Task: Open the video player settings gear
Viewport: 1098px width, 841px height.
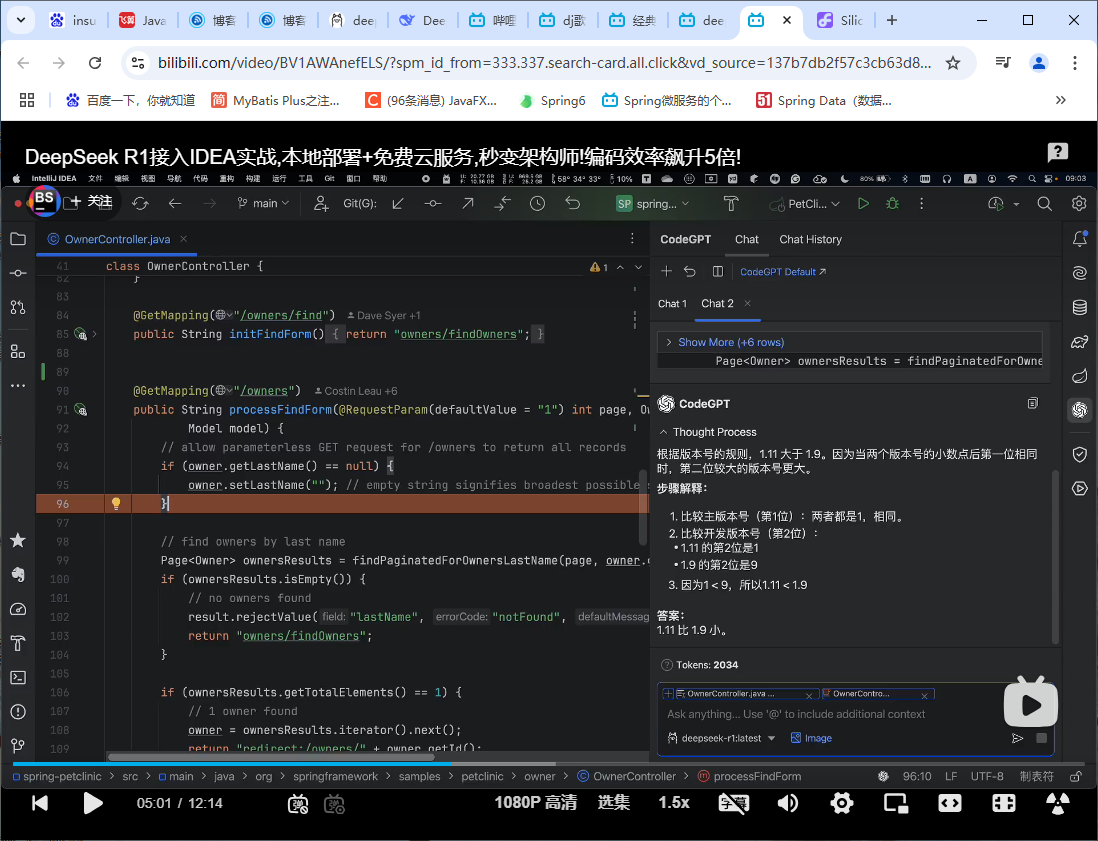Action: click(x=841, y=802)
